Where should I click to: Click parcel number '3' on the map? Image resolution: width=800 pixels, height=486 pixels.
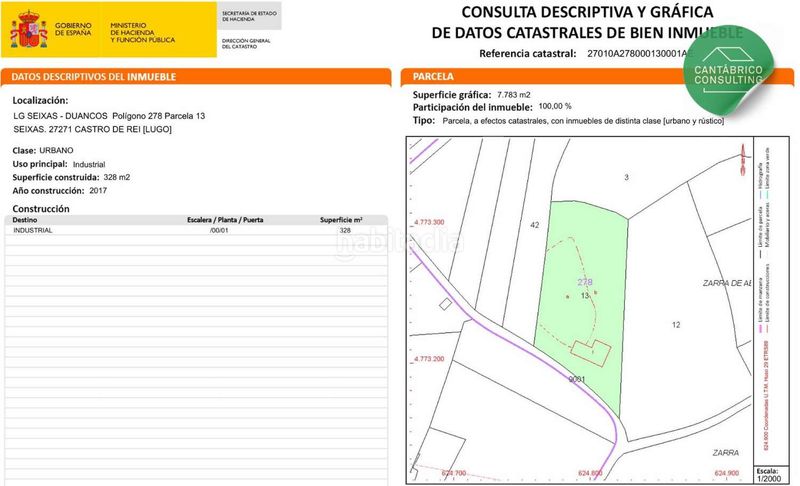[x=627, y=177]
